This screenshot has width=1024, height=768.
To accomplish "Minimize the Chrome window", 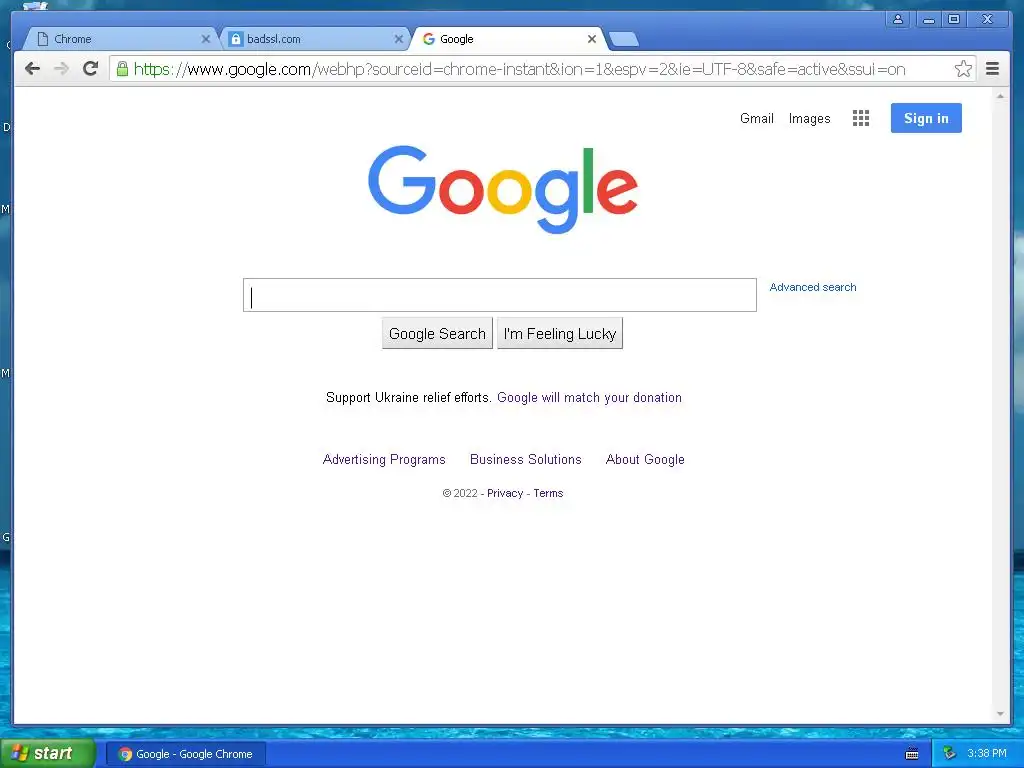I will click(928, 19).
